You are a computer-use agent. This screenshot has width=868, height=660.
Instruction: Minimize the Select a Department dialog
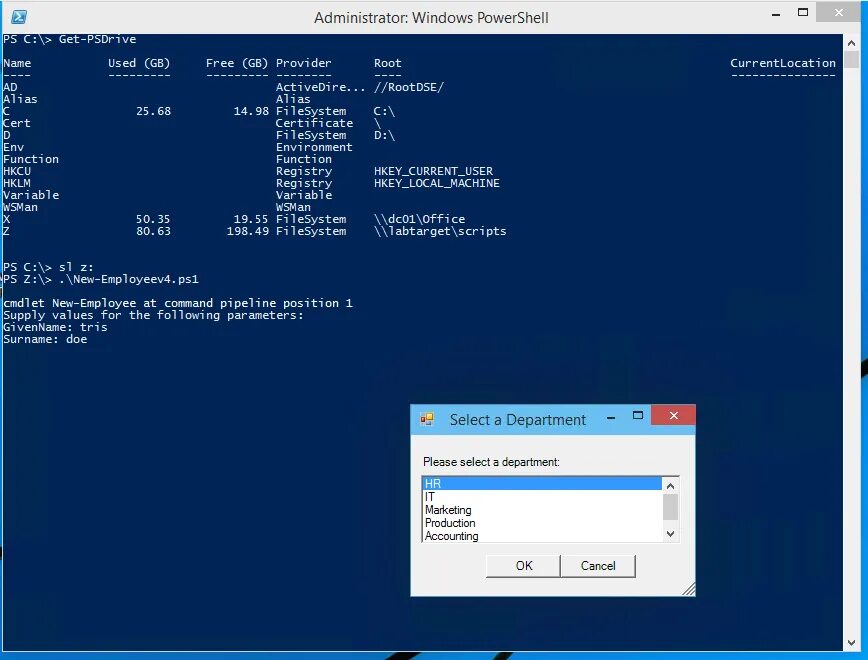click(x=611, y=417)
